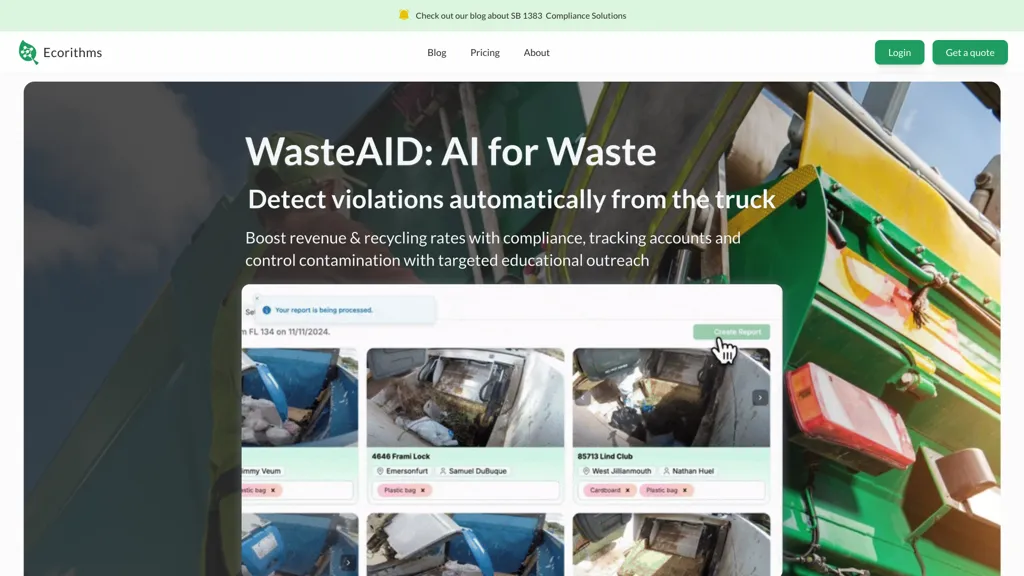This screenshot has width=1024, height=576.
Task: Click the bell icon in announcement banner
Action: pos(404,15)
